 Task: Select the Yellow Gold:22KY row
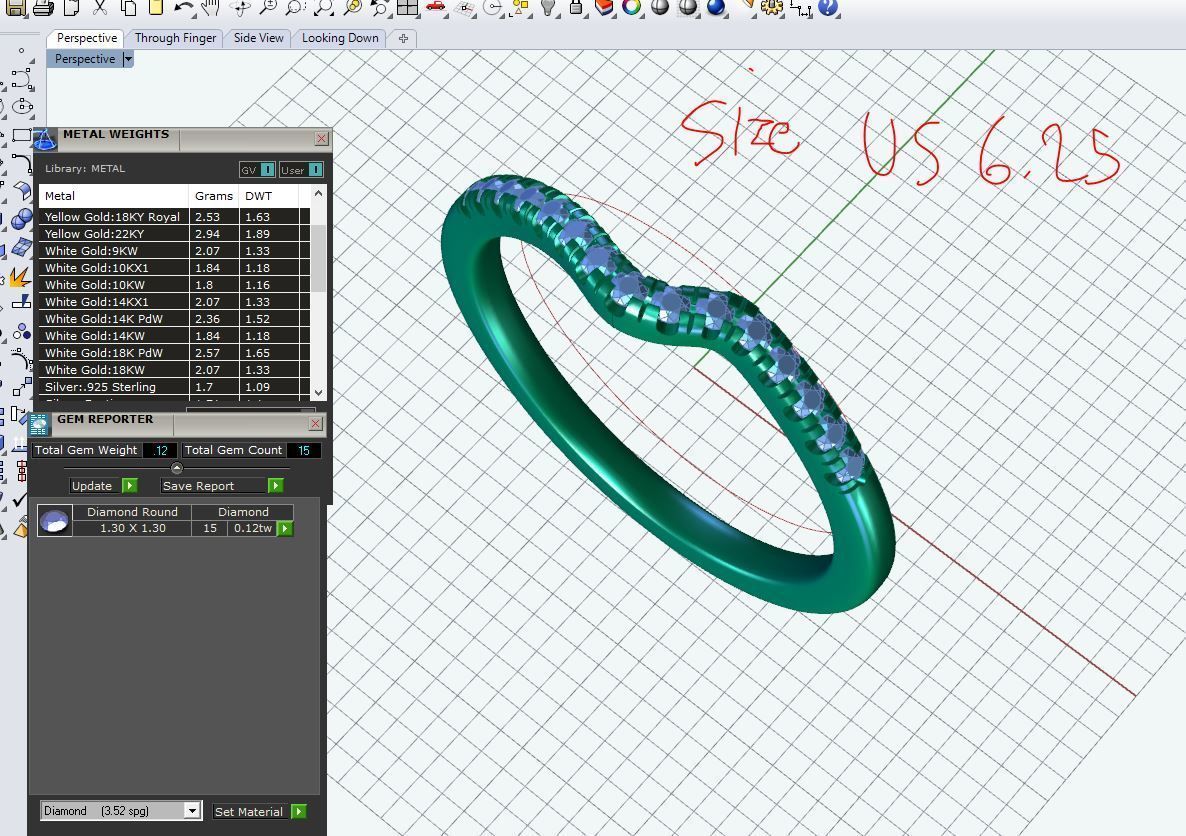click(174, 234)
